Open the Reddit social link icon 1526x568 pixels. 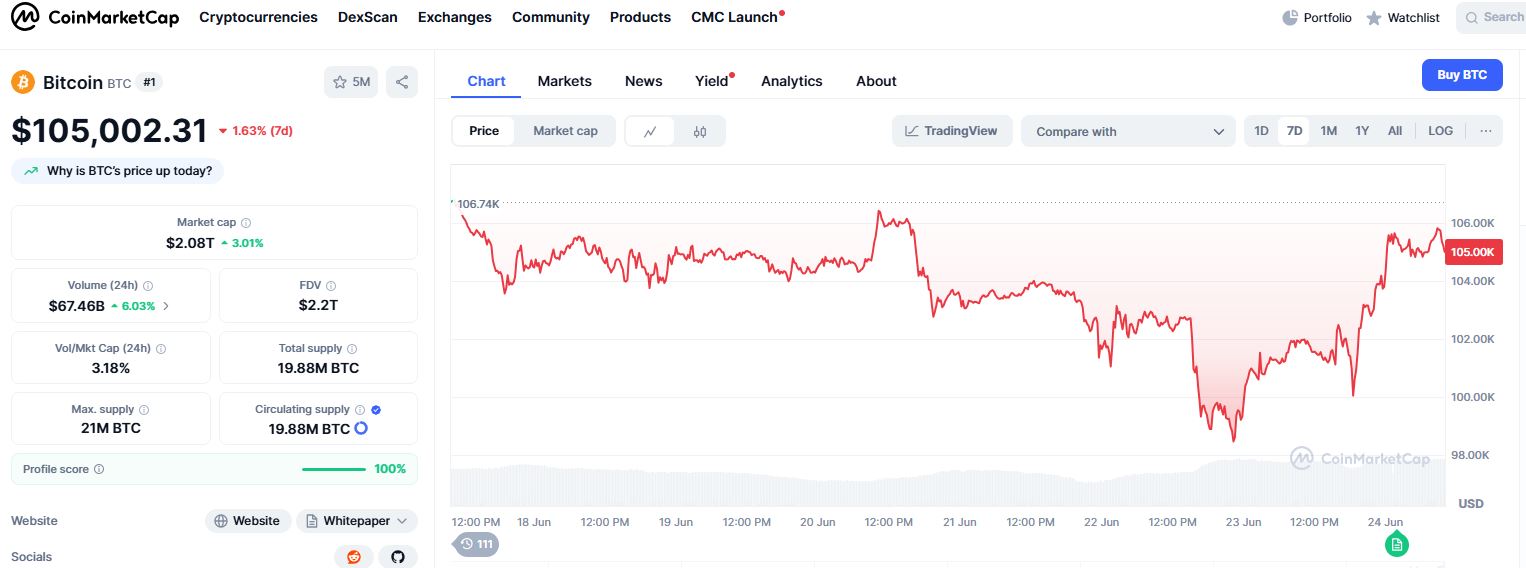(354, 557)
